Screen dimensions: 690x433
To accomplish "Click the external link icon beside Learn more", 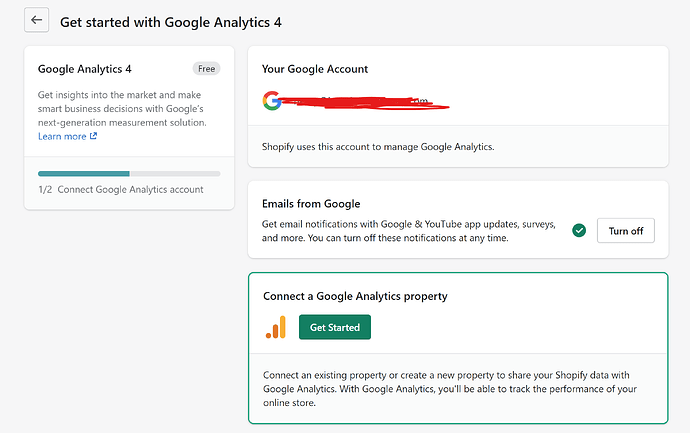I will [94, 137].
